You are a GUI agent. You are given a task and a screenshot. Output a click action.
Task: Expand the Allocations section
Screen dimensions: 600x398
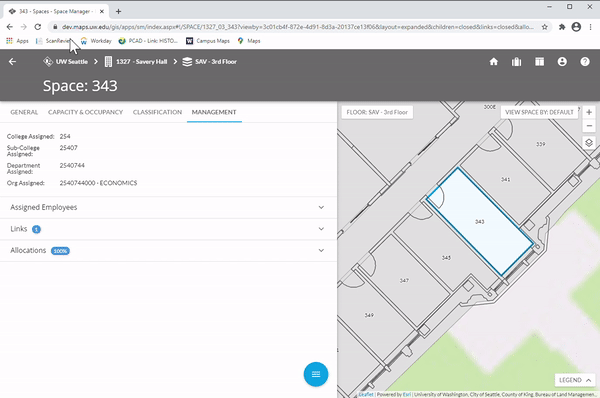tap(168, 251)
